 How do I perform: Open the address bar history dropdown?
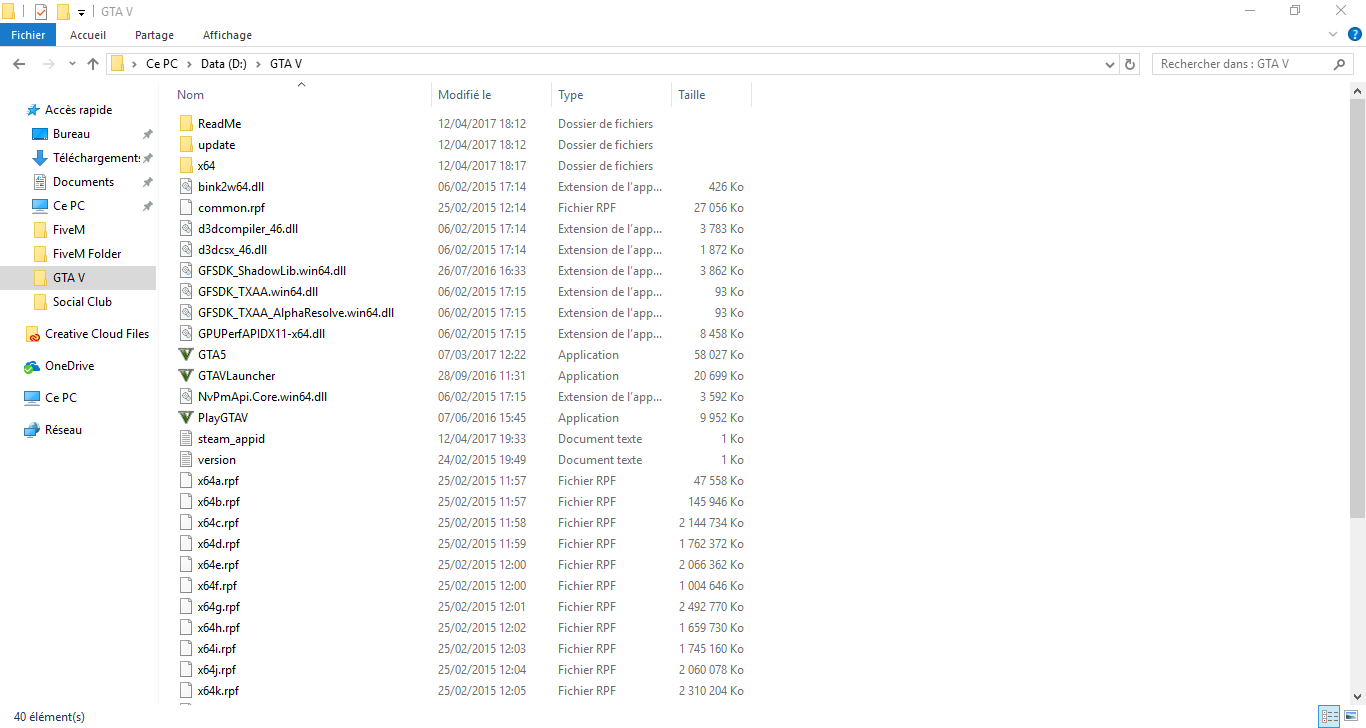click(1110, 64)
